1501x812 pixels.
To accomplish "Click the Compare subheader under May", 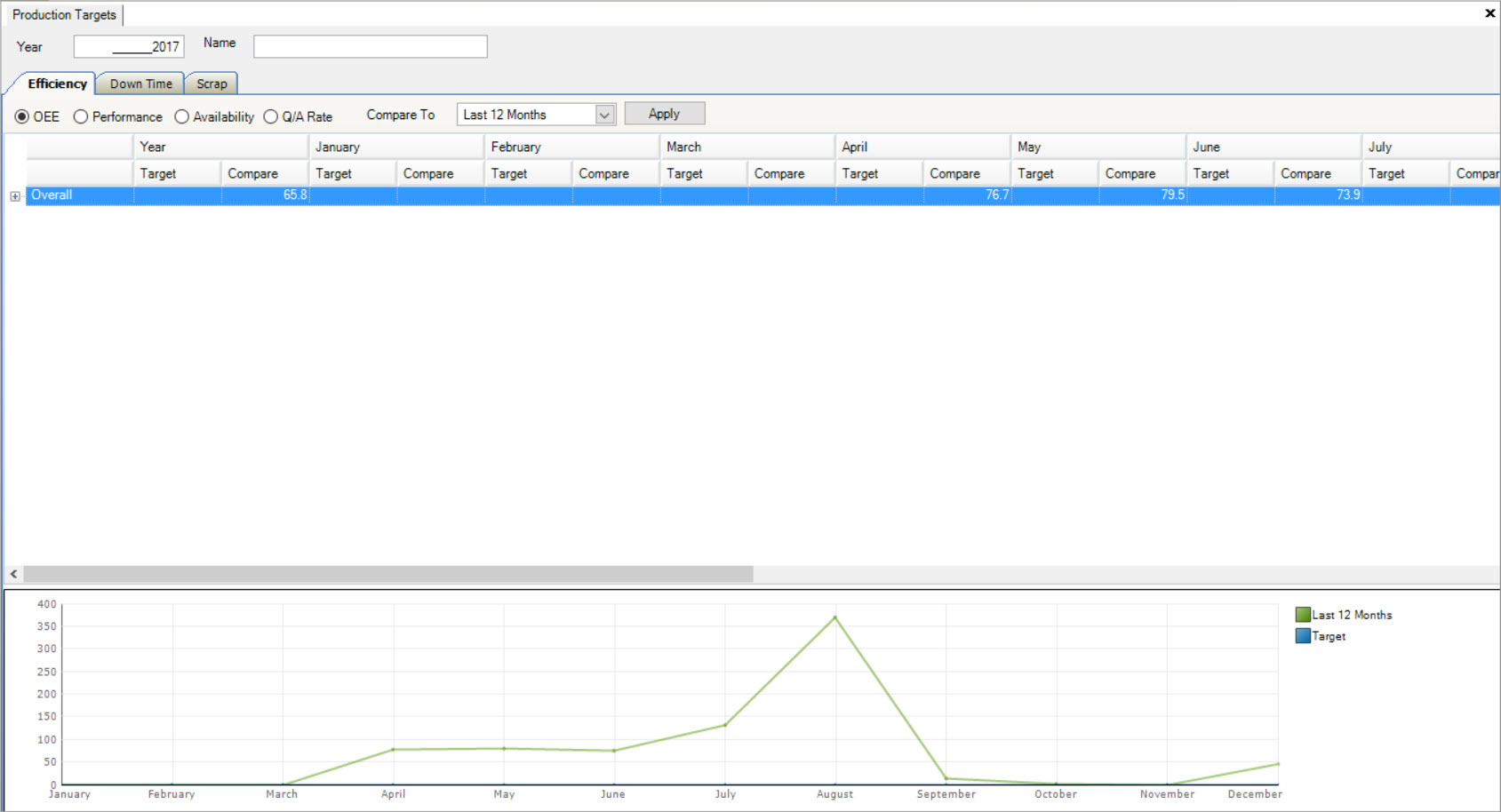I will [x=1142, y=173].
